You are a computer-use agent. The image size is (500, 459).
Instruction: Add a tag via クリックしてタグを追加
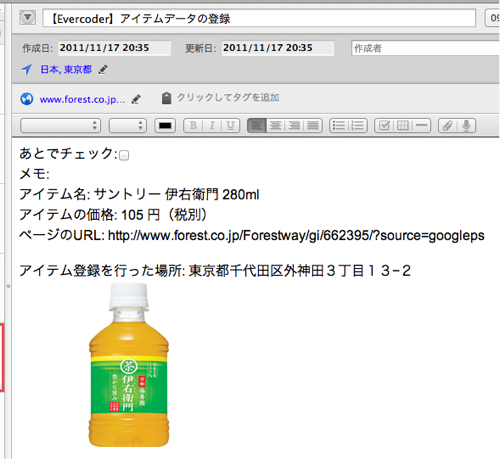point(228,97)
